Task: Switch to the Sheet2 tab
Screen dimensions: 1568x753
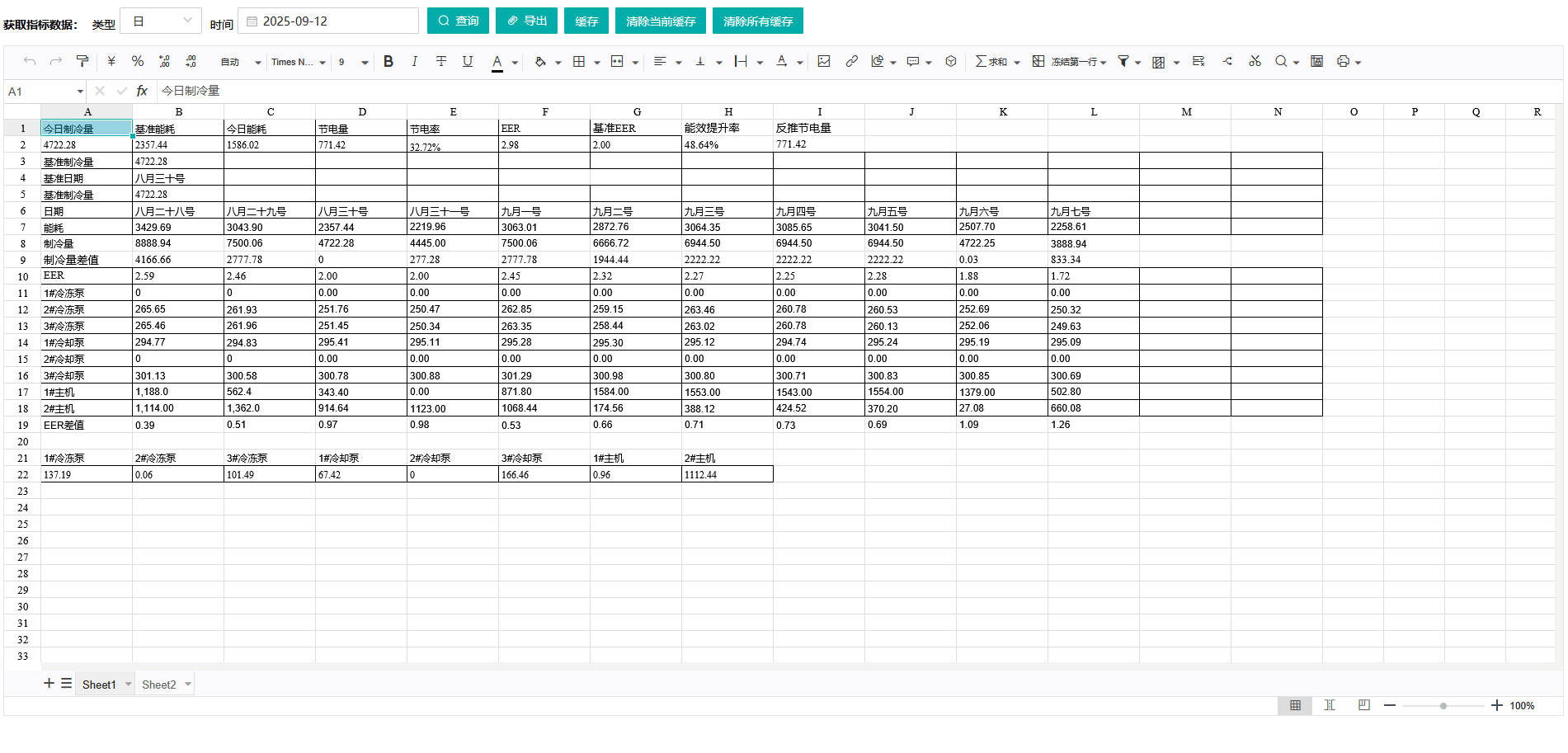Action: [x=158, y=685]
